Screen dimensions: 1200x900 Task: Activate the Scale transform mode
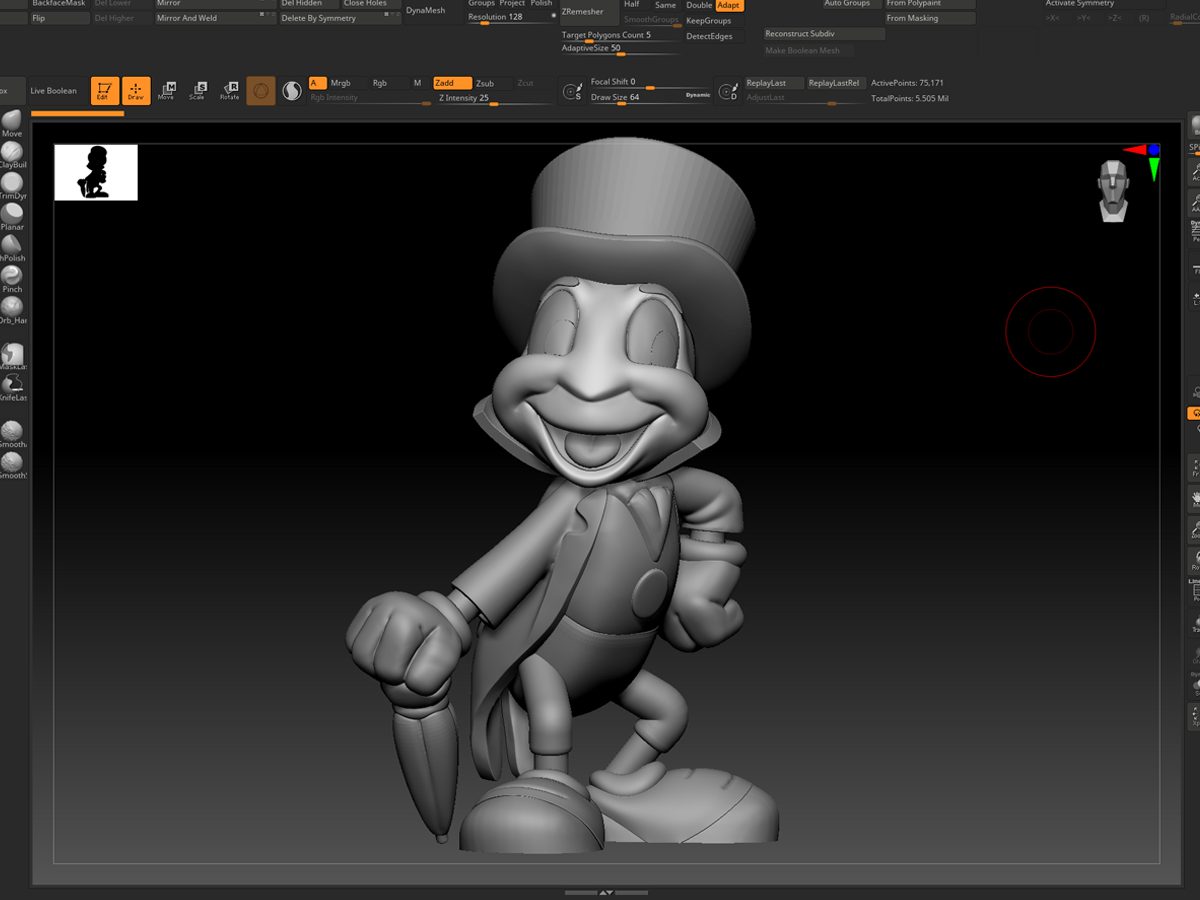pos(198,91)
